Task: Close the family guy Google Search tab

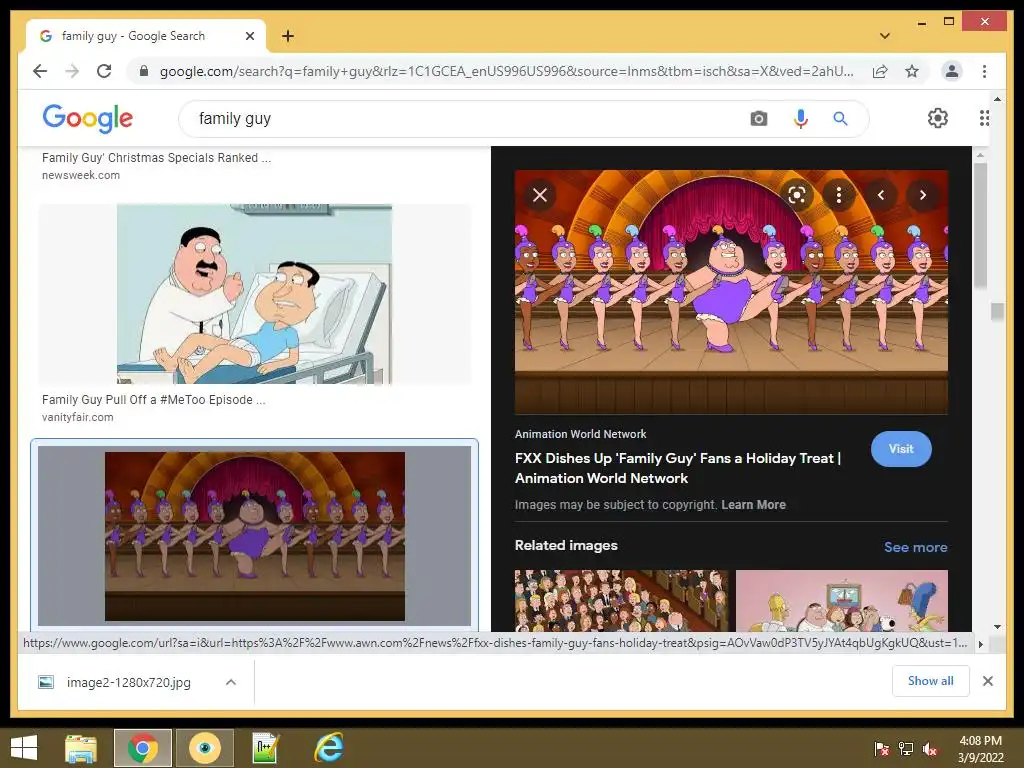Action: point(249,36)
